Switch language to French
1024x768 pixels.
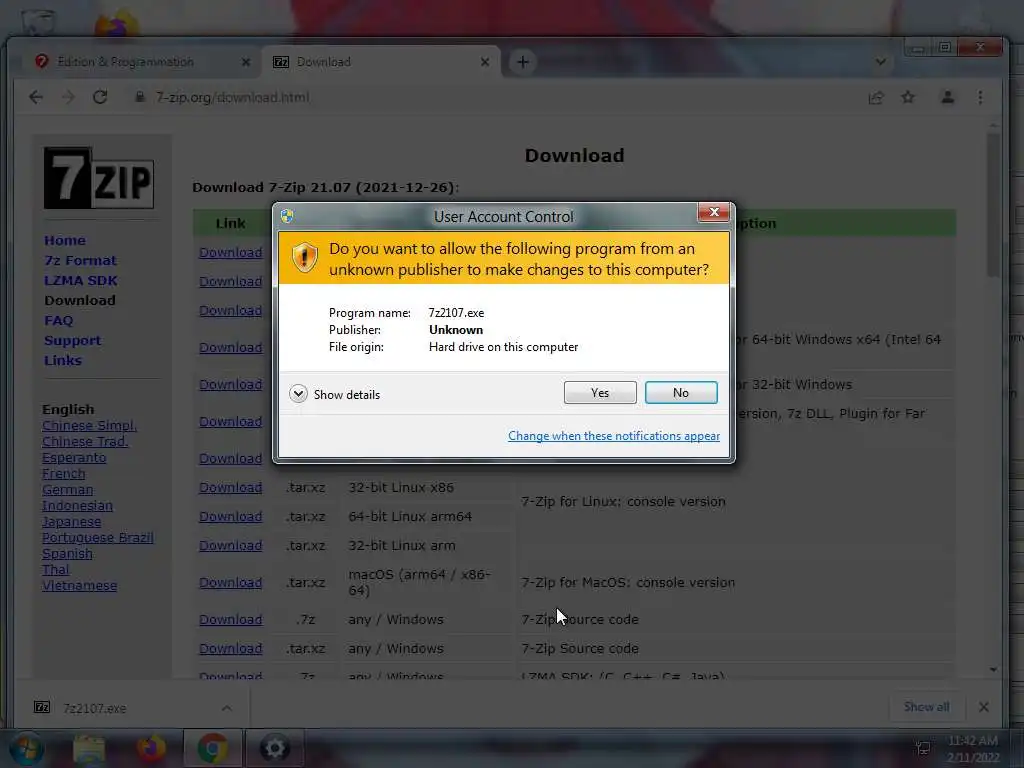point(63,473)
